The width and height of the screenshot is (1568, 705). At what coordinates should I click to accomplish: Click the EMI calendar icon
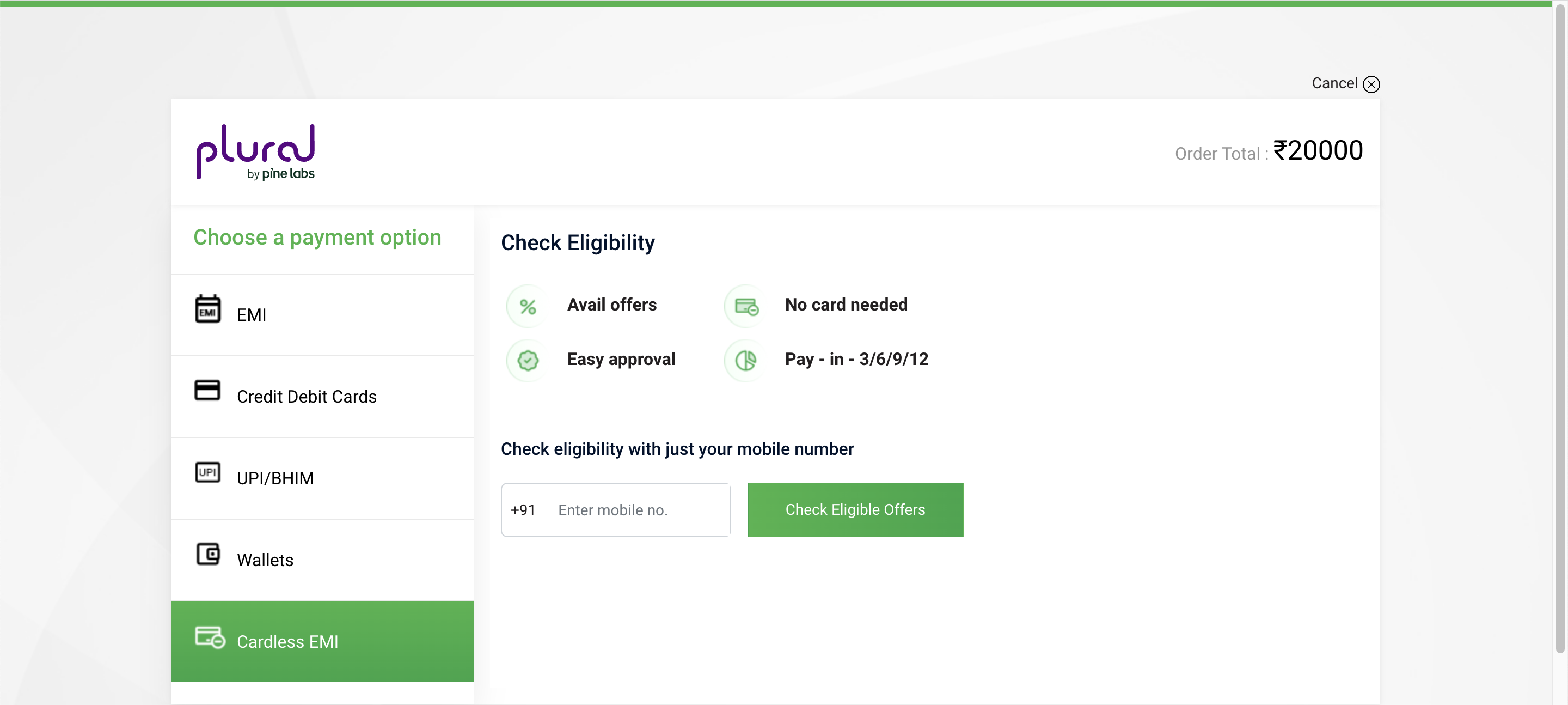coord(207,309)
